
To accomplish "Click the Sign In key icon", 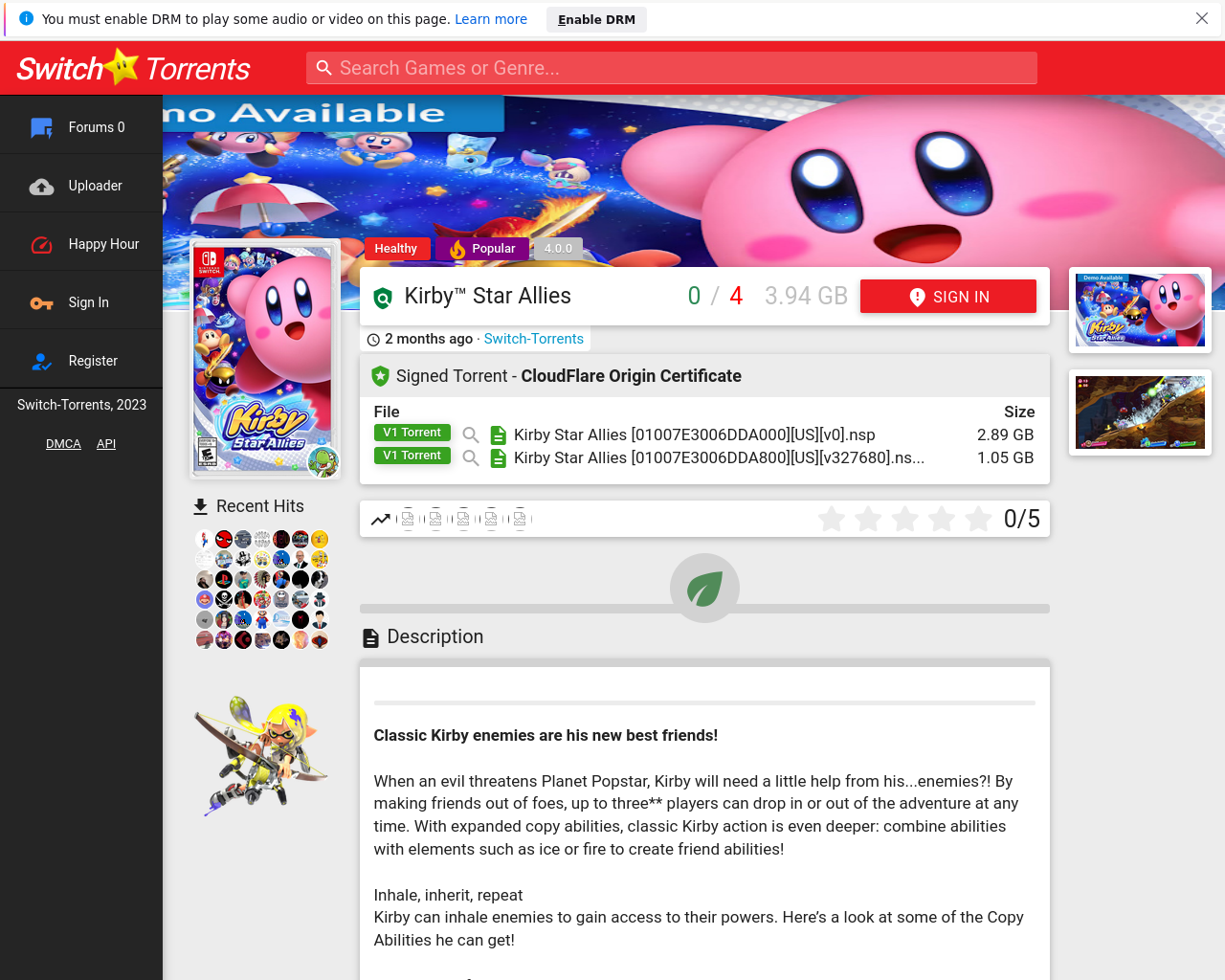I will (x=41, y=303).
